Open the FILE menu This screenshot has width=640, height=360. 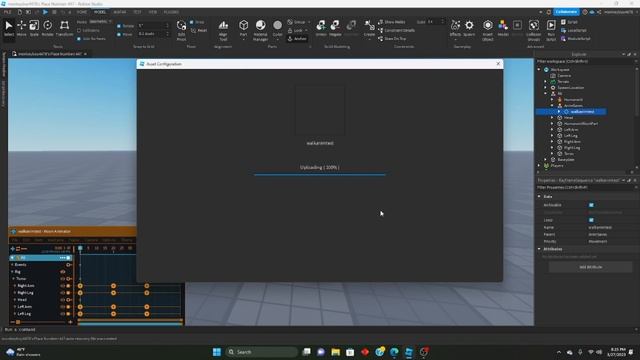click(7, 12)
